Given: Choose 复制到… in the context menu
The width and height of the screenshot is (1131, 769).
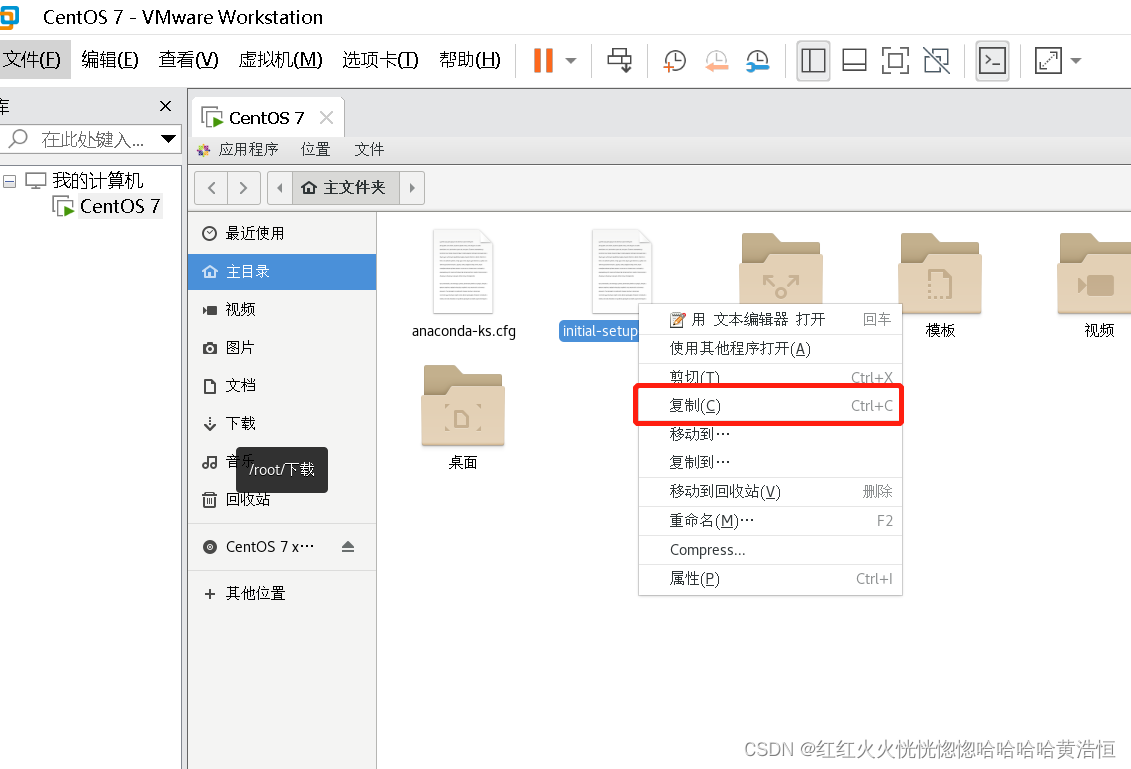Looking at the screenshot, I should pos(770,462).
